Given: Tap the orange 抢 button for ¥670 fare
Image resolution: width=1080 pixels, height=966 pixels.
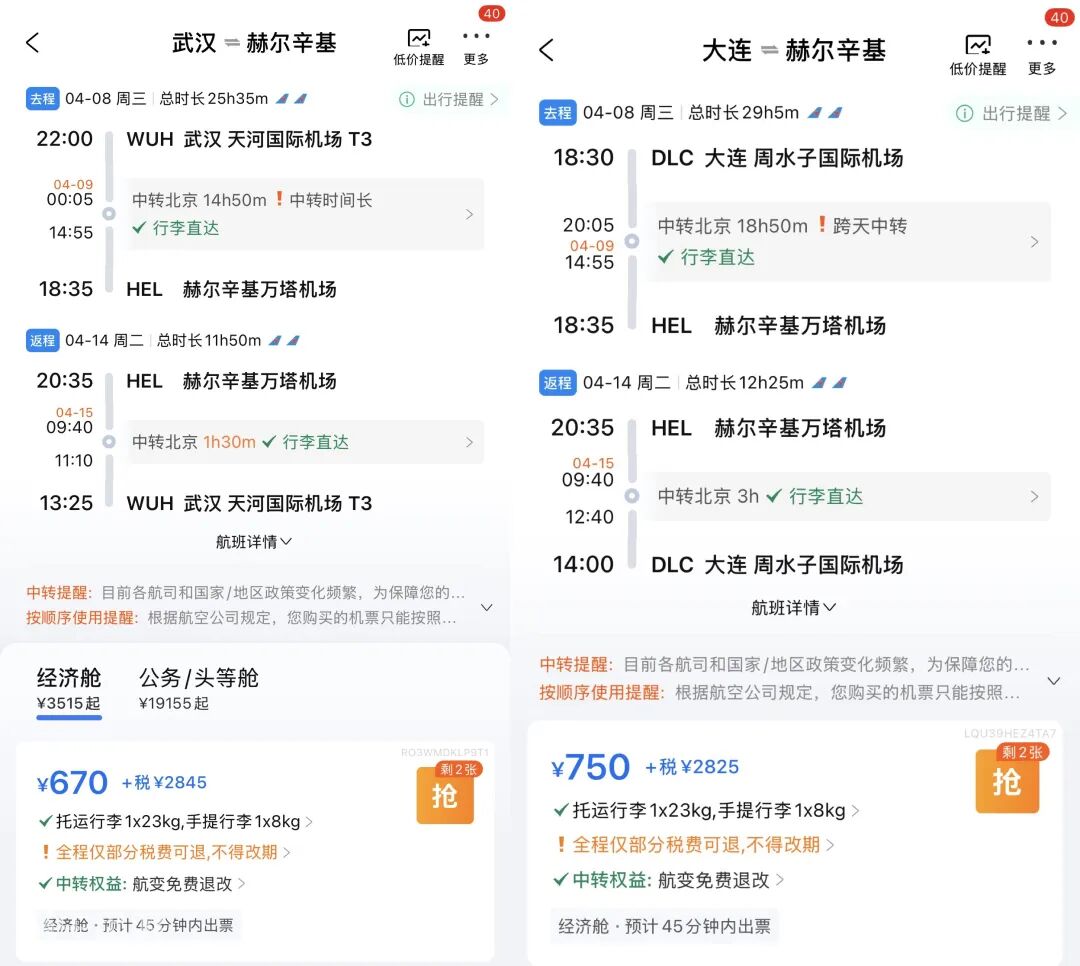Looking at the screenshot, I should tap(445, 795).
